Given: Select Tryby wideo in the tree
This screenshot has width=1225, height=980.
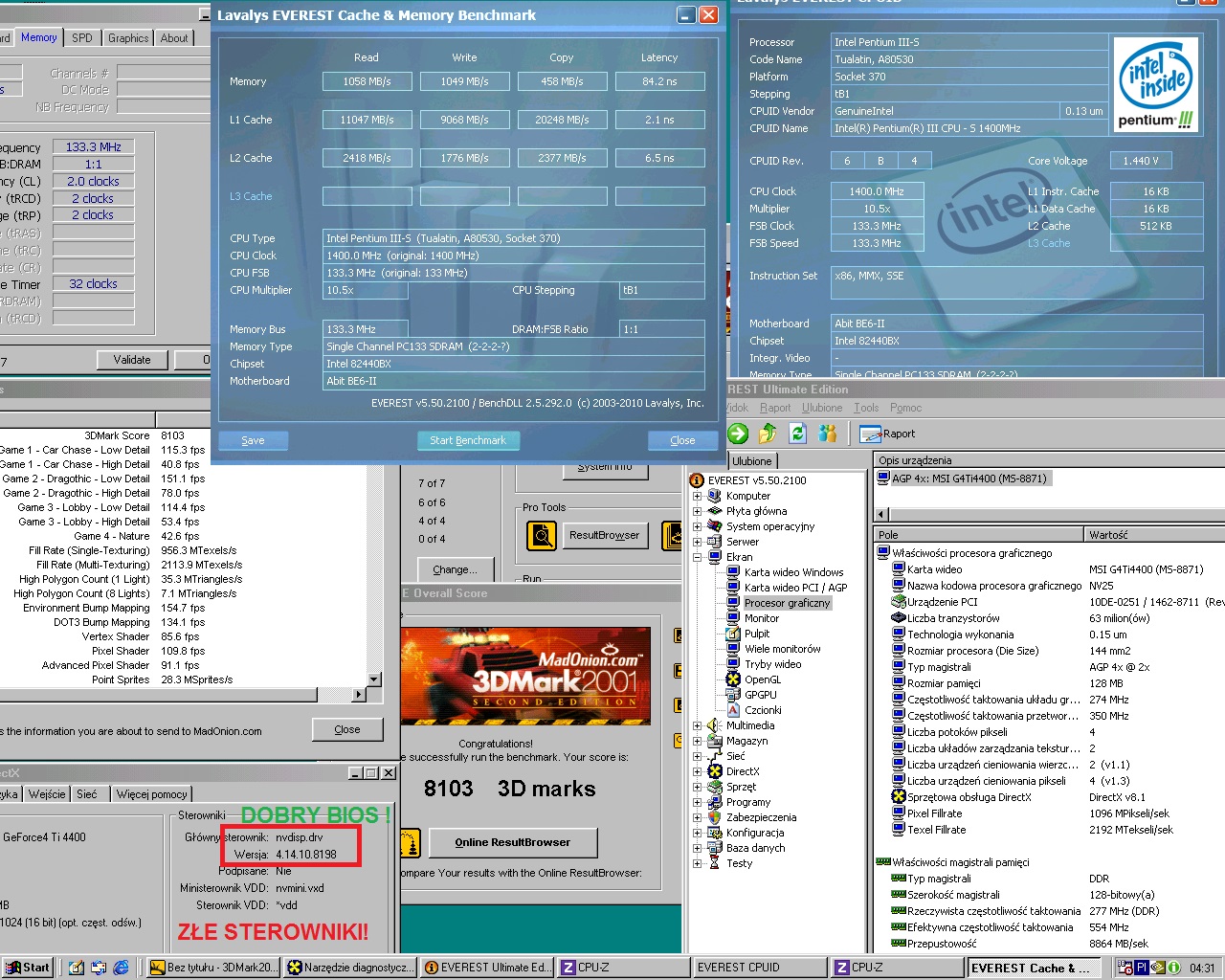Looking at the screenshot, I should 773,664.
